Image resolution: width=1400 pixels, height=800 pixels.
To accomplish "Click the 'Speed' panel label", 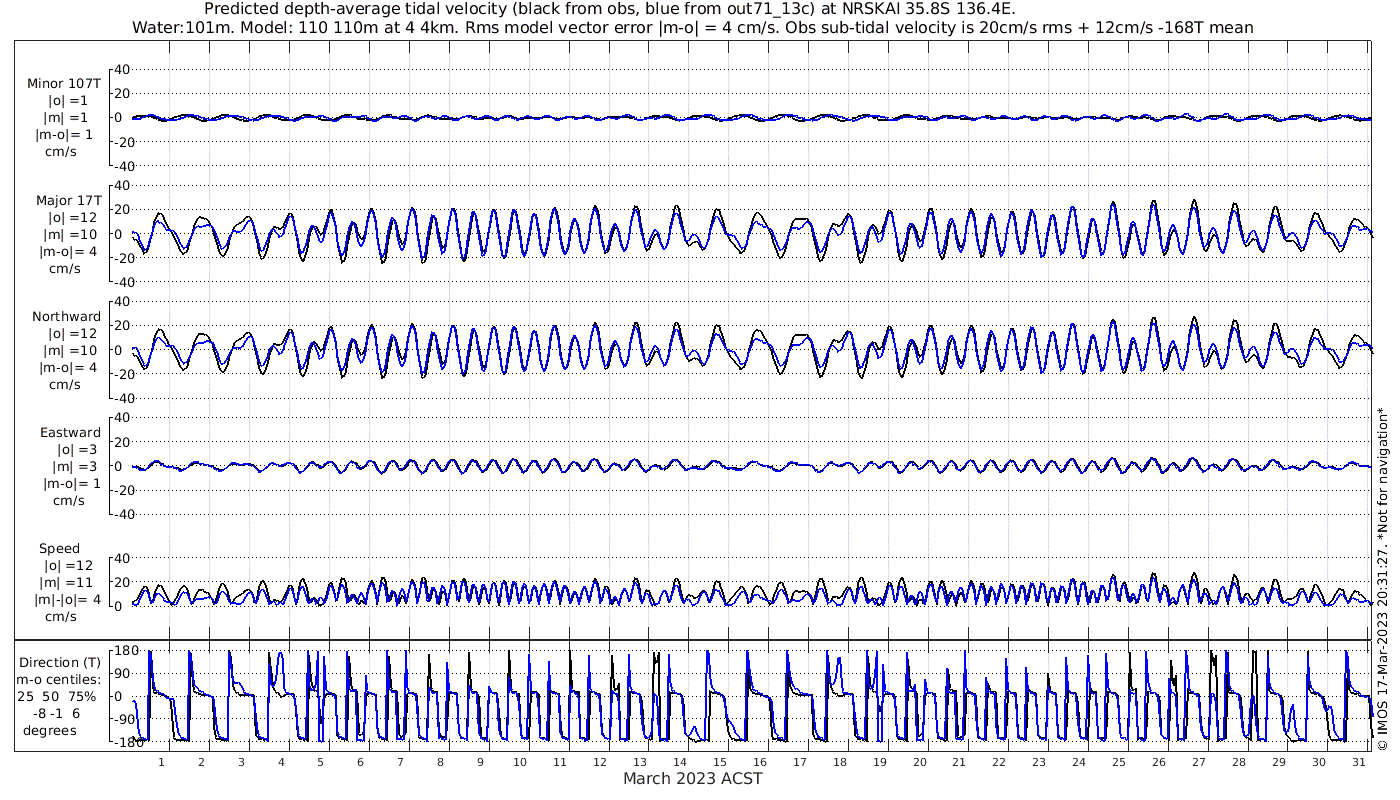I will pos(60,549).
